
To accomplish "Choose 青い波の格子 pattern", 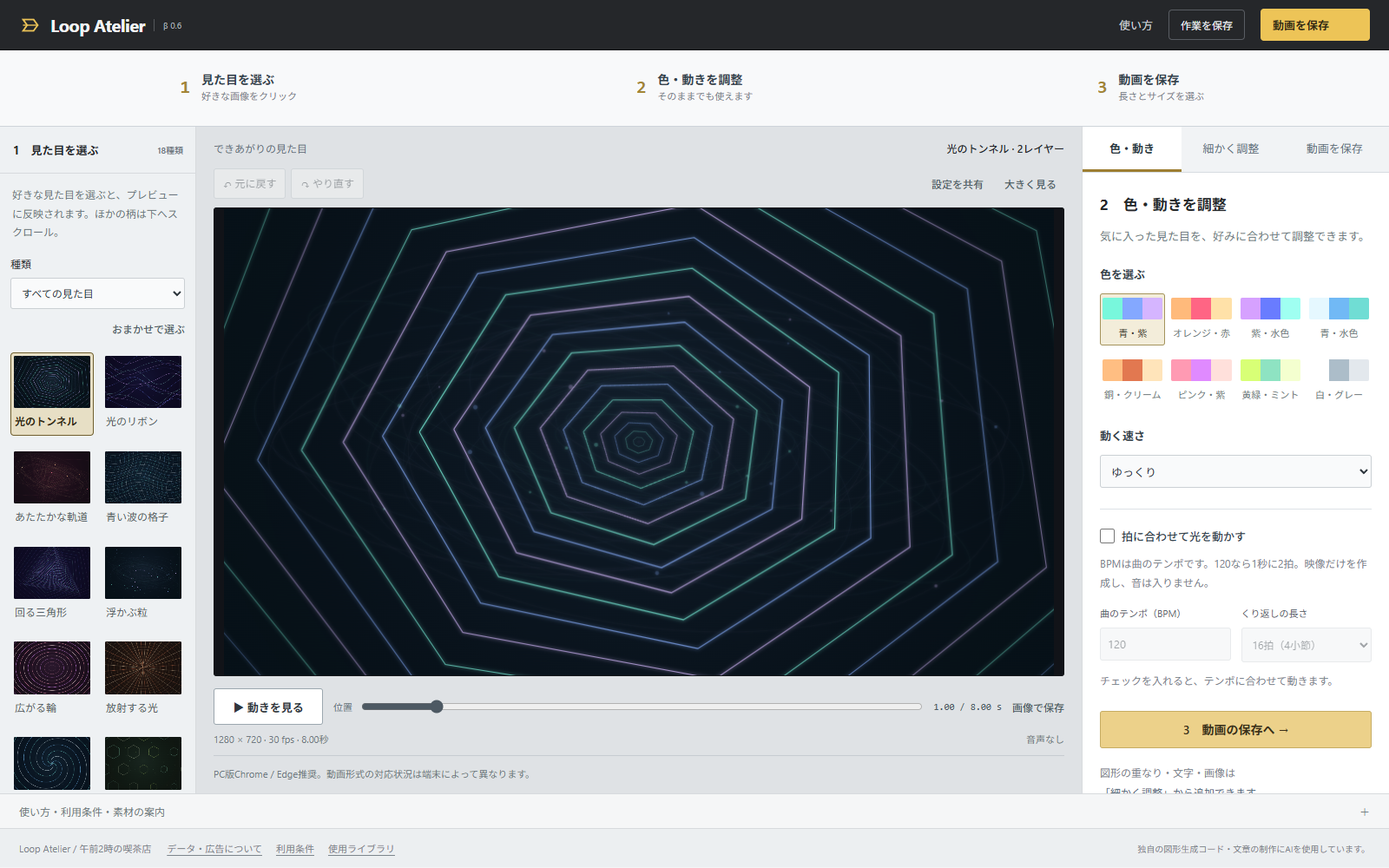I will (143, 489).
